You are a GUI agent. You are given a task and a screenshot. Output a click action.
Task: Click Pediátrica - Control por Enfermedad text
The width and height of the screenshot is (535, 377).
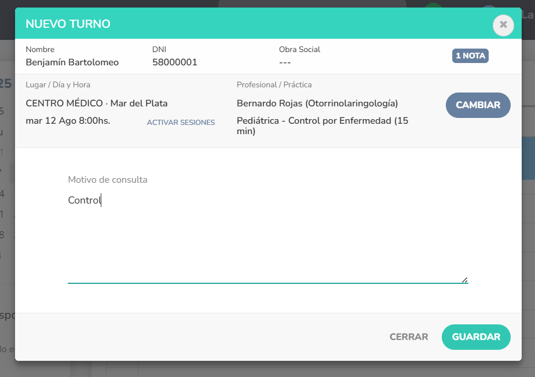point(322,126)
